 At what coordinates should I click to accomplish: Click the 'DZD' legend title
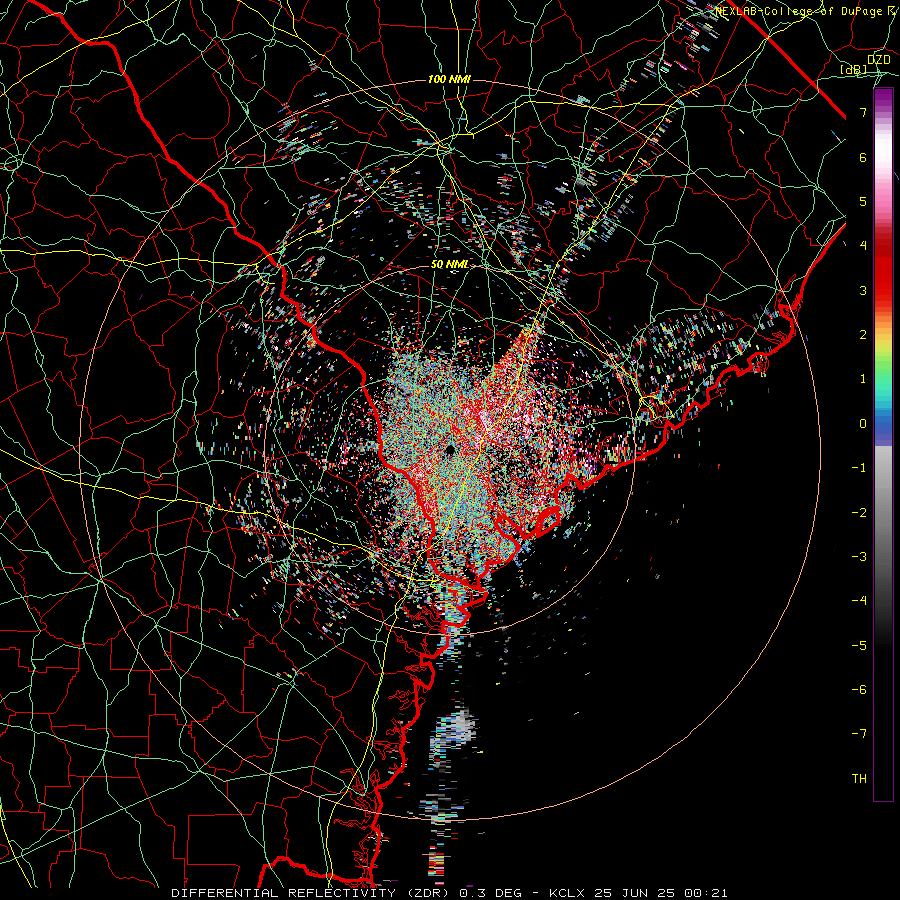coord(878,59)
